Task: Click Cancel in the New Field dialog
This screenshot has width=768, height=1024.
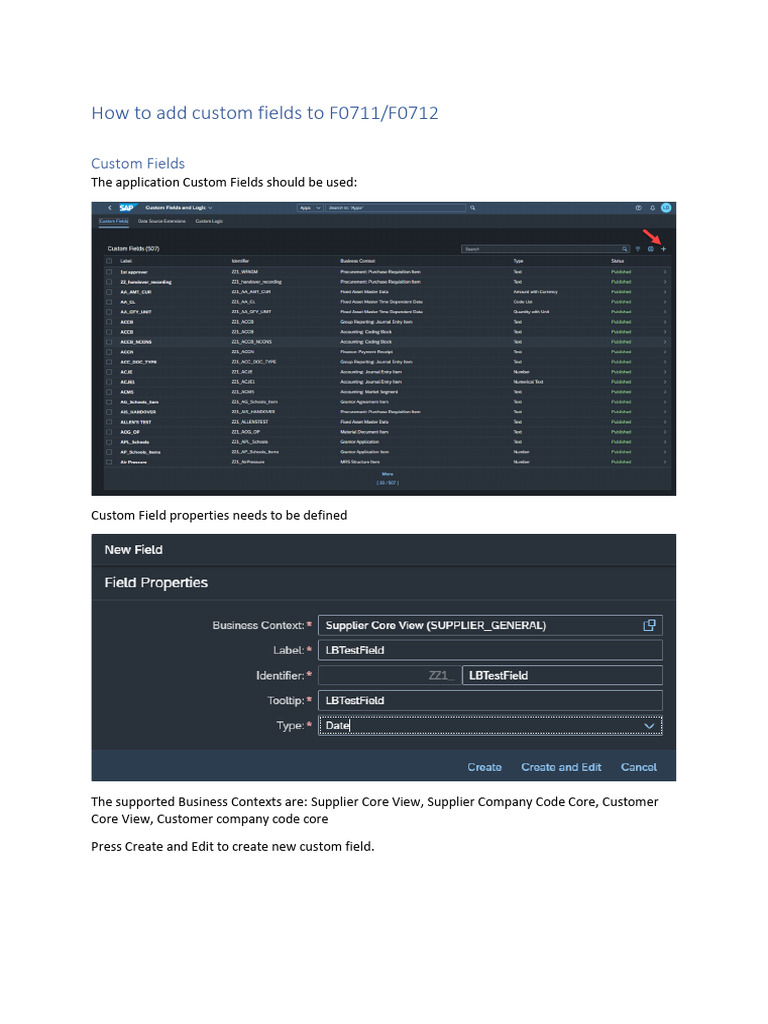Action: [639, 767]
